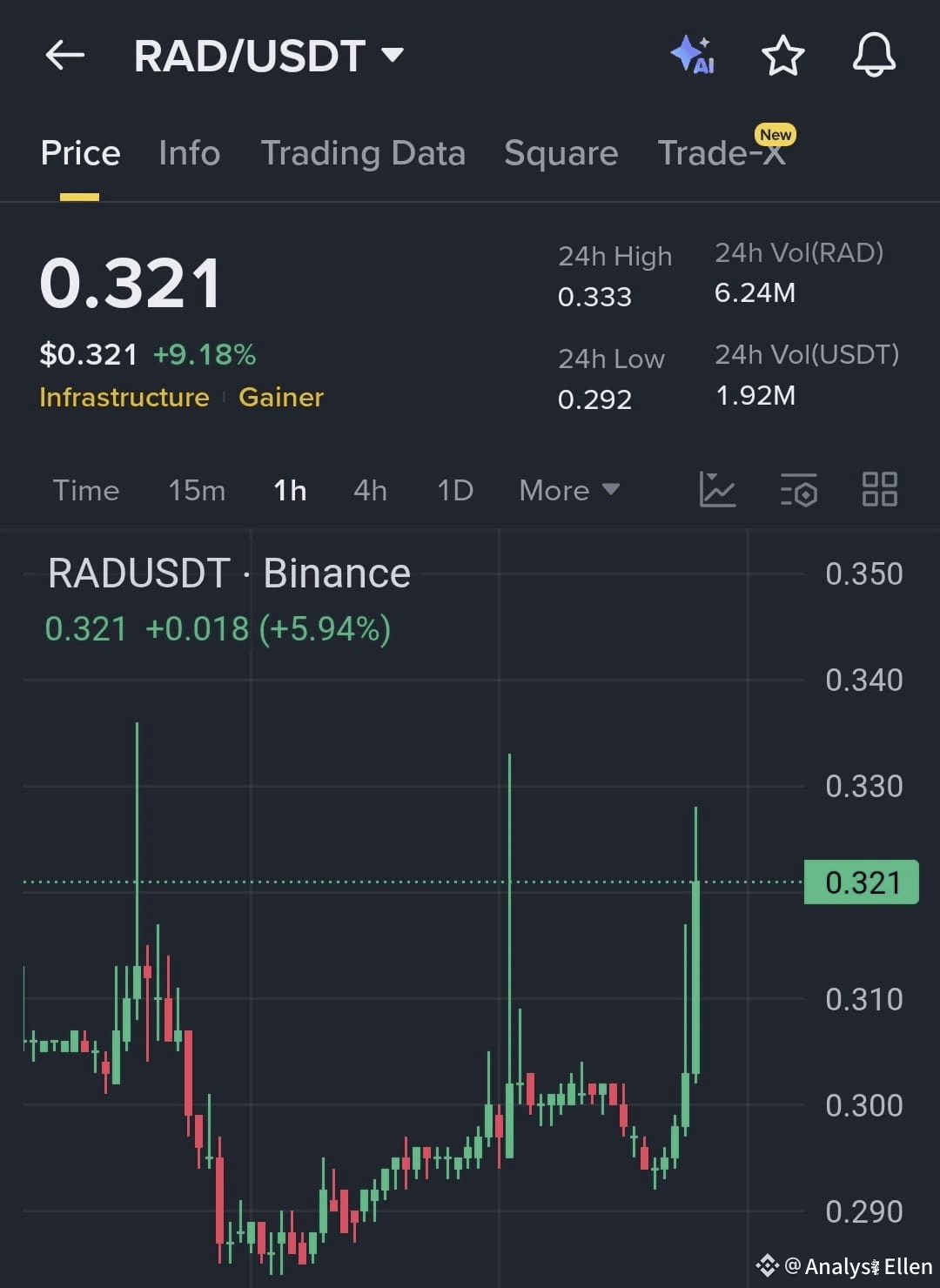Viewport: 940px width, 1288px height.
Task: Click the +0.018 (+5.94%) chart change text
Action: (x=268, y=628)
